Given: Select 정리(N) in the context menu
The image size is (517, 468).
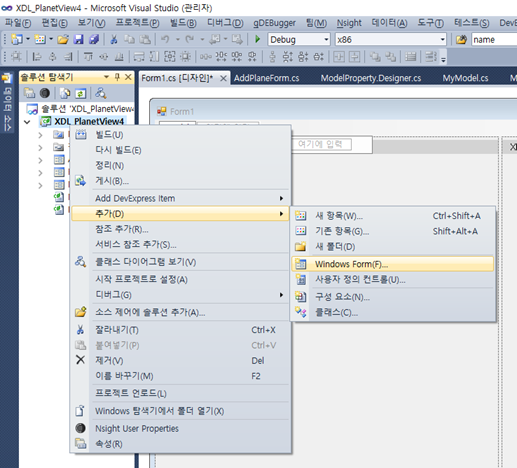Looking at the screenshot, I should coord(180,165).
